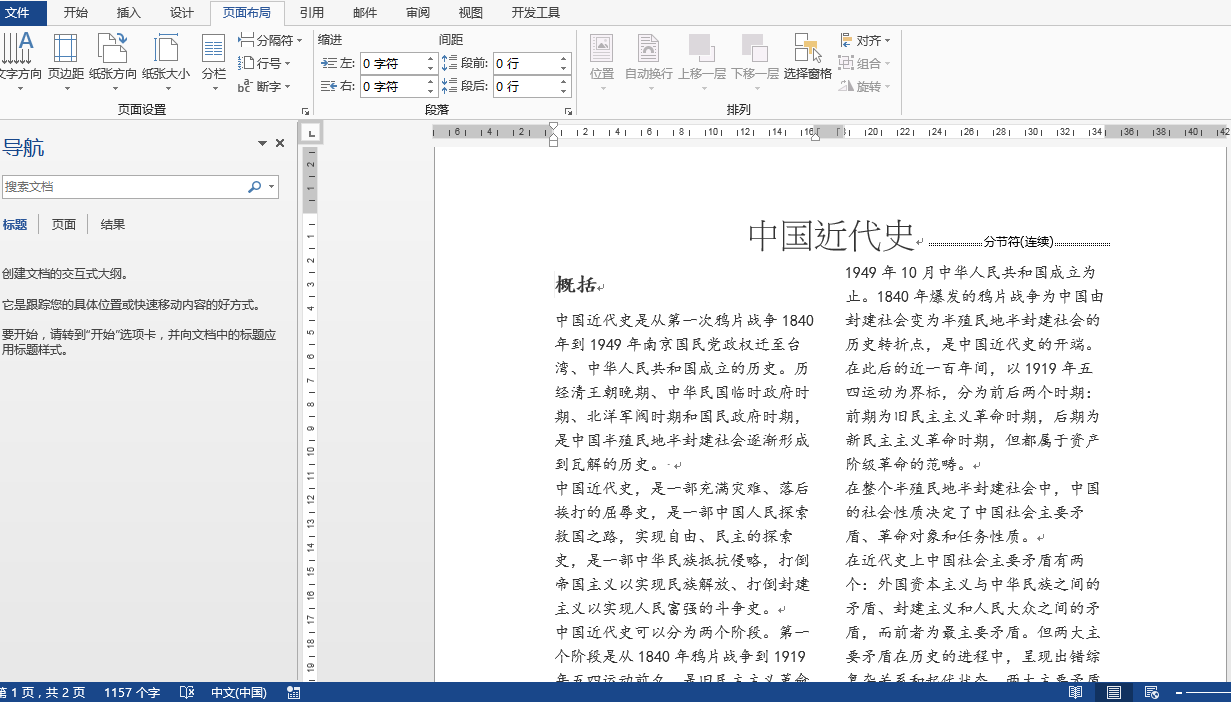Image resolution: width=1231 pixels, height=702 pixels.
Task: Expand the 对齐 align dropdown
Action: click(x=865, y=41)
